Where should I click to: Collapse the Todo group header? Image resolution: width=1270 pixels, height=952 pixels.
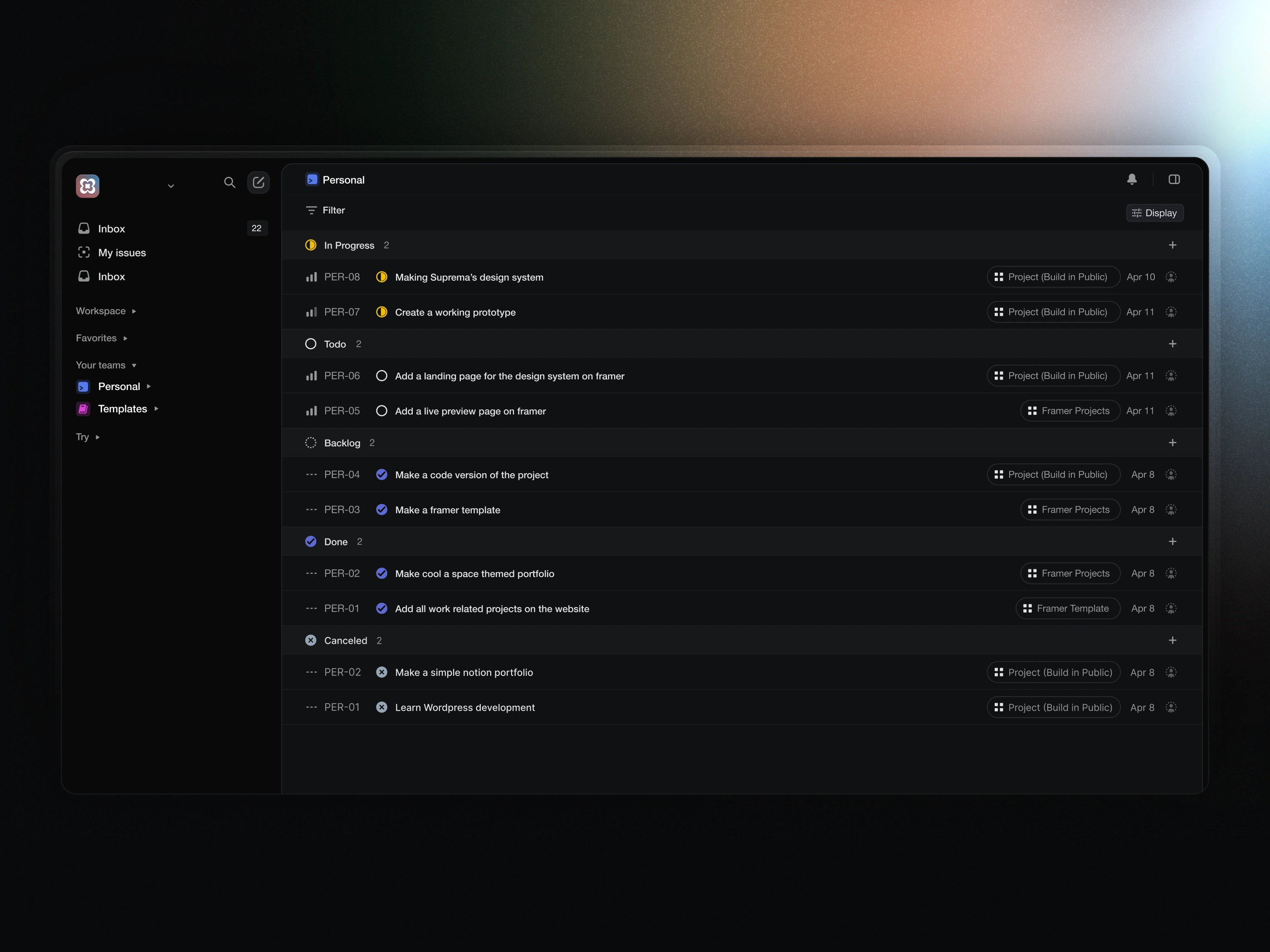[x=742, y=344]
